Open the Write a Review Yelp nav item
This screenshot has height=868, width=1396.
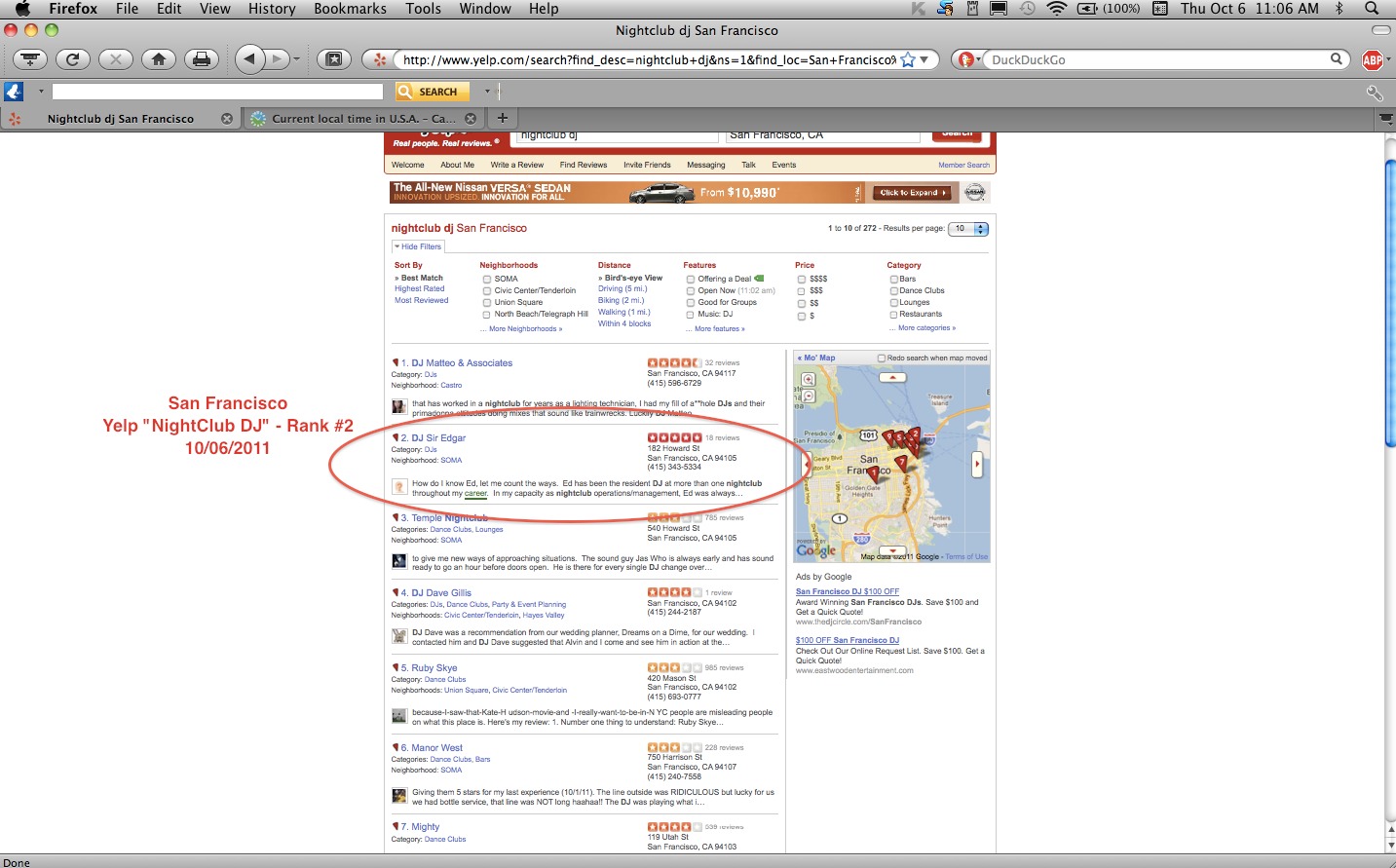pos(517,165)
